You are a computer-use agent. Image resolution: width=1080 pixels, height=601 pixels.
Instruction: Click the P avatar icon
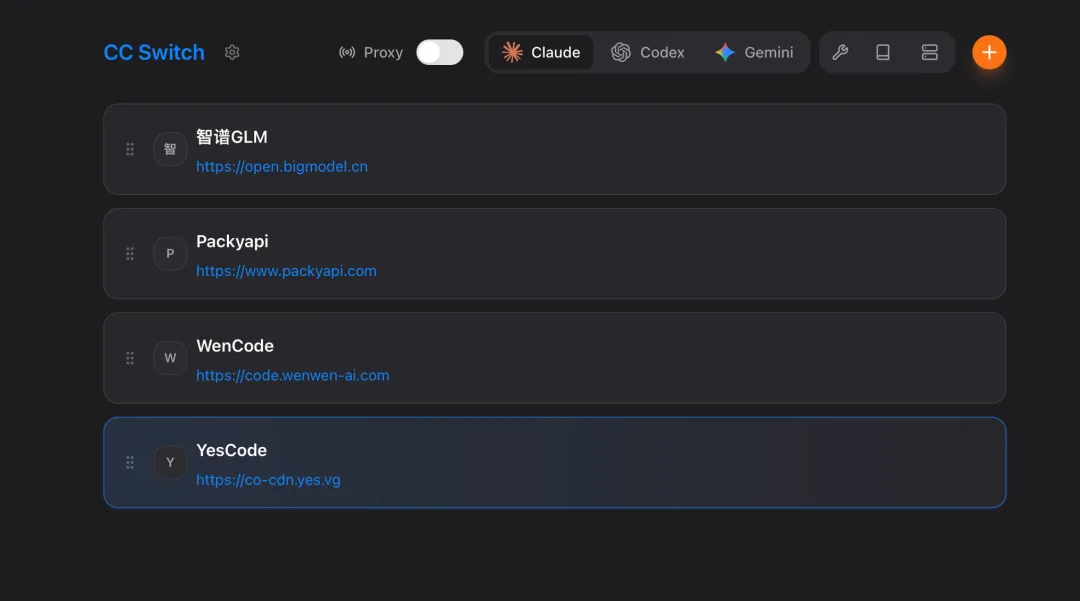(x=170, y=254)
